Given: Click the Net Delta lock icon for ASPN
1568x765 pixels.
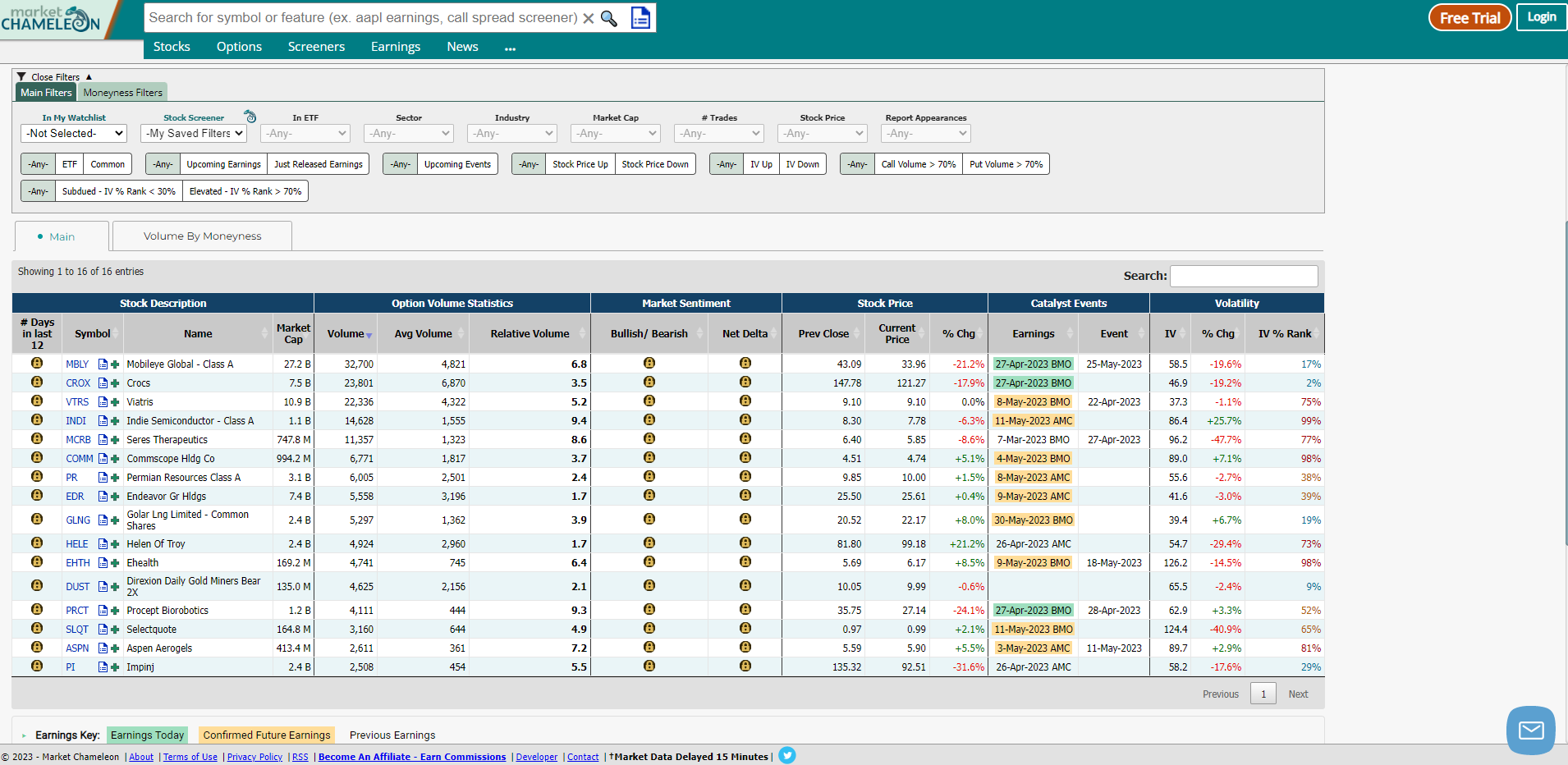Looking at the screenshot, I should pos(745,647).
